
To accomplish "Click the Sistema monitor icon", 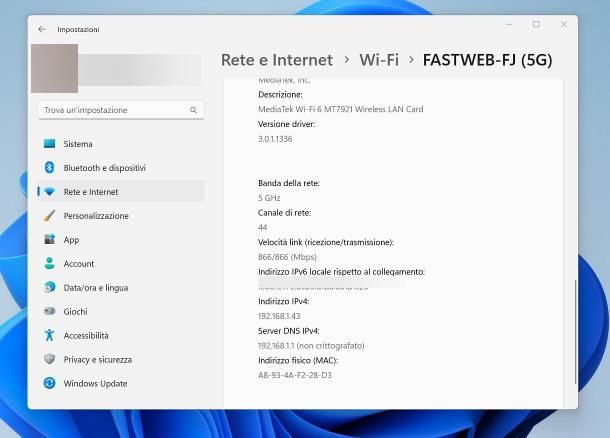I will point(49,144).
